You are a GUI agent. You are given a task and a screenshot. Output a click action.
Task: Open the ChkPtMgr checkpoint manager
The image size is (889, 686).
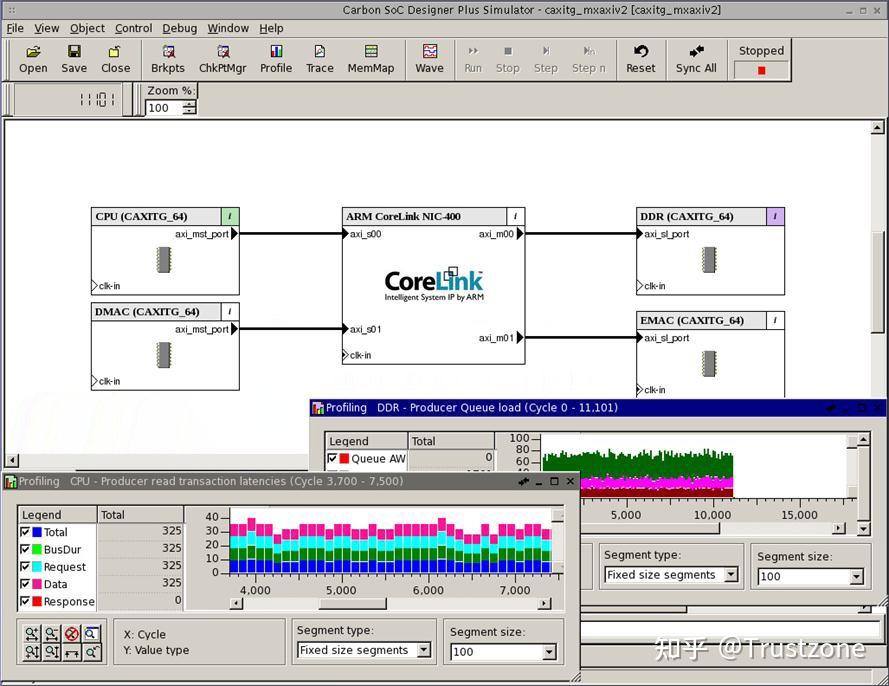pyautogui.click(x=222, y=59)
